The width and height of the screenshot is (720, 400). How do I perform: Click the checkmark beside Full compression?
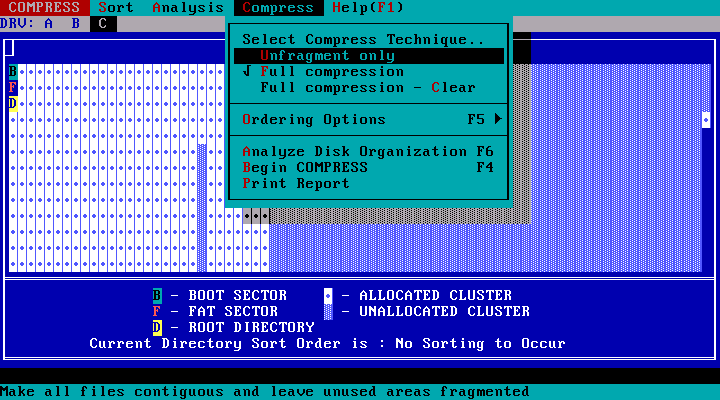pos(247,71)
